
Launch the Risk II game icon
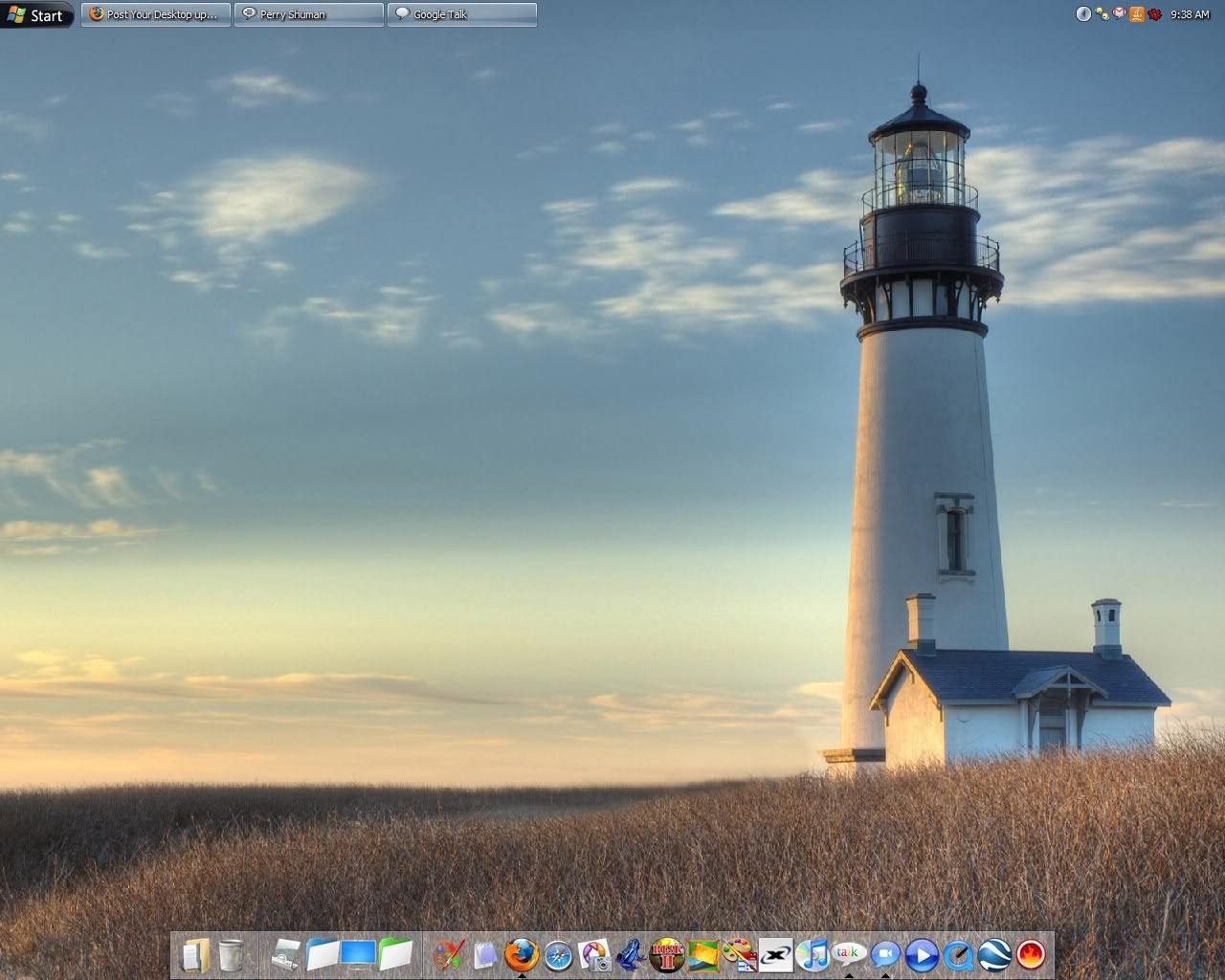coord(667,954)
